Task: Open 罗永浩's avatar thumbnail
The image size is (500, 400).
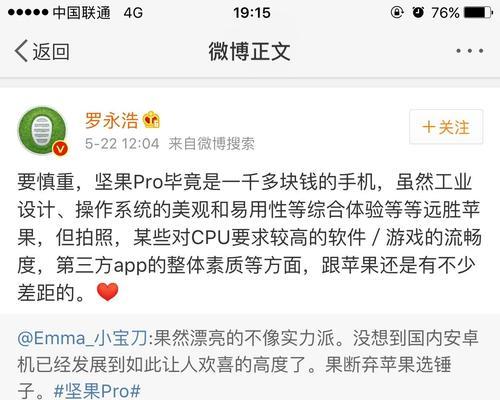Action: (42, 131)
